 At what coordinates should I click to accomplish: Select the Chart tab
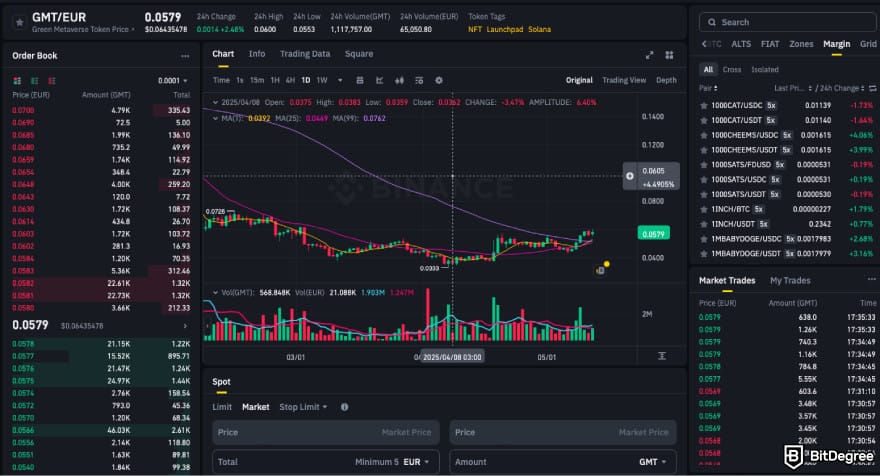coord(223,54)
